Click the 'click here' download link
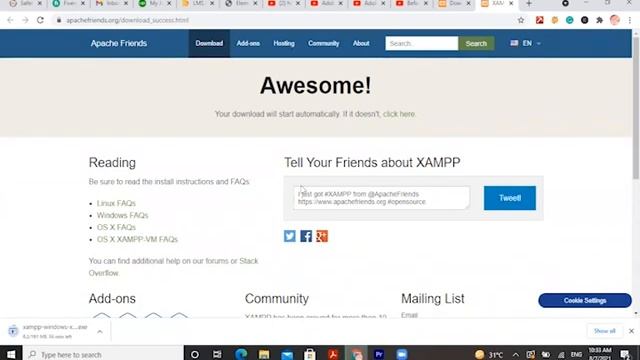Screen dimensions: 640x360 point(399,114)
